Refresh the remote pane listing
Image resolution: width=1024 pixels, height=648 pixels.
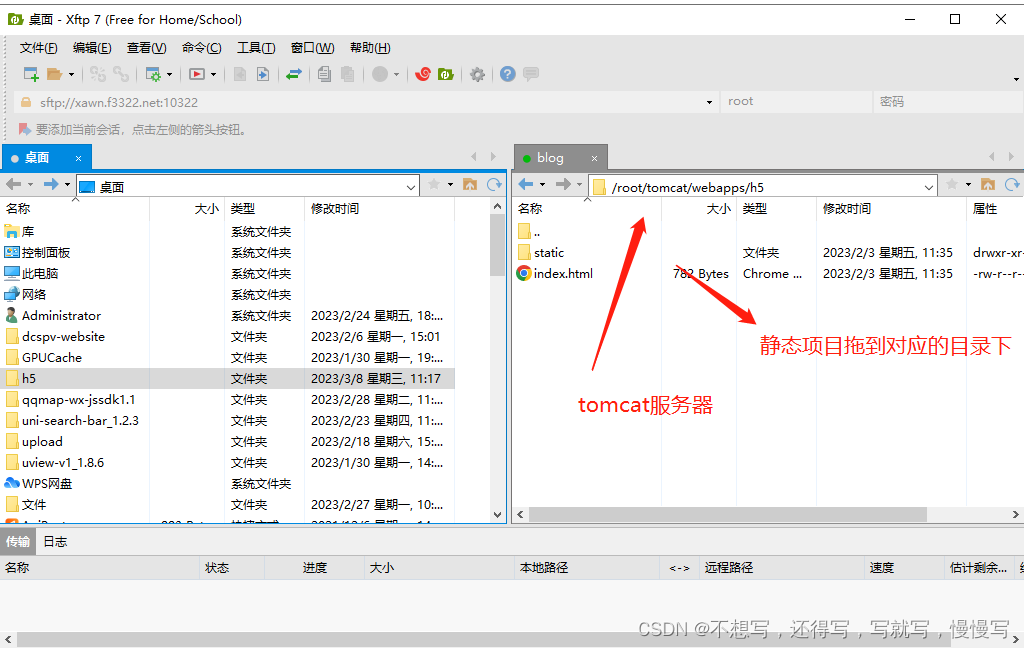point(1012,185)
